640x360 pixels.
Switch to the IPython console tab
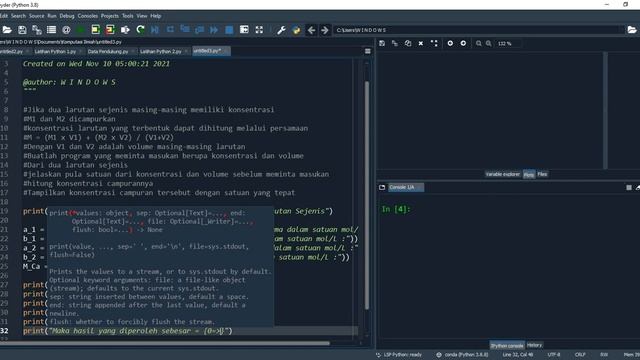tap(507, 345)
